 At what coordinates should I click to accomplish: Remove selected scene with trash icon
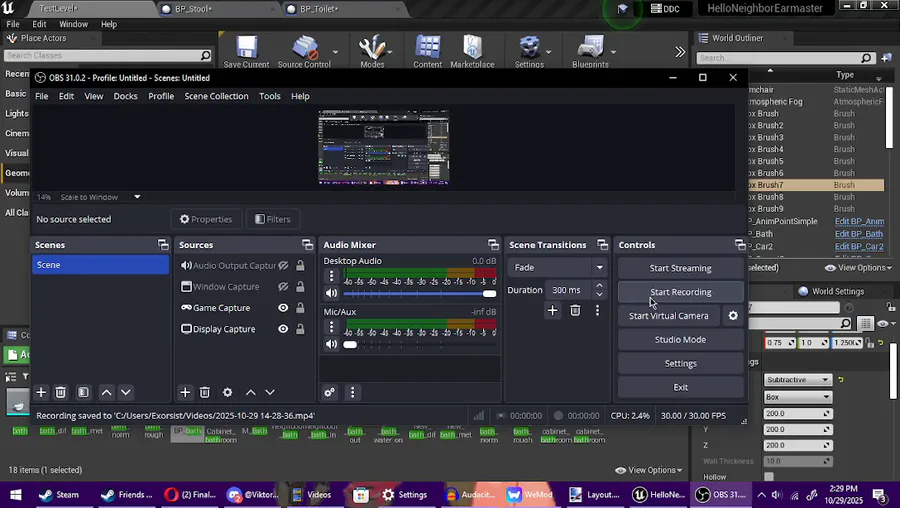click(x=60, y=392)
